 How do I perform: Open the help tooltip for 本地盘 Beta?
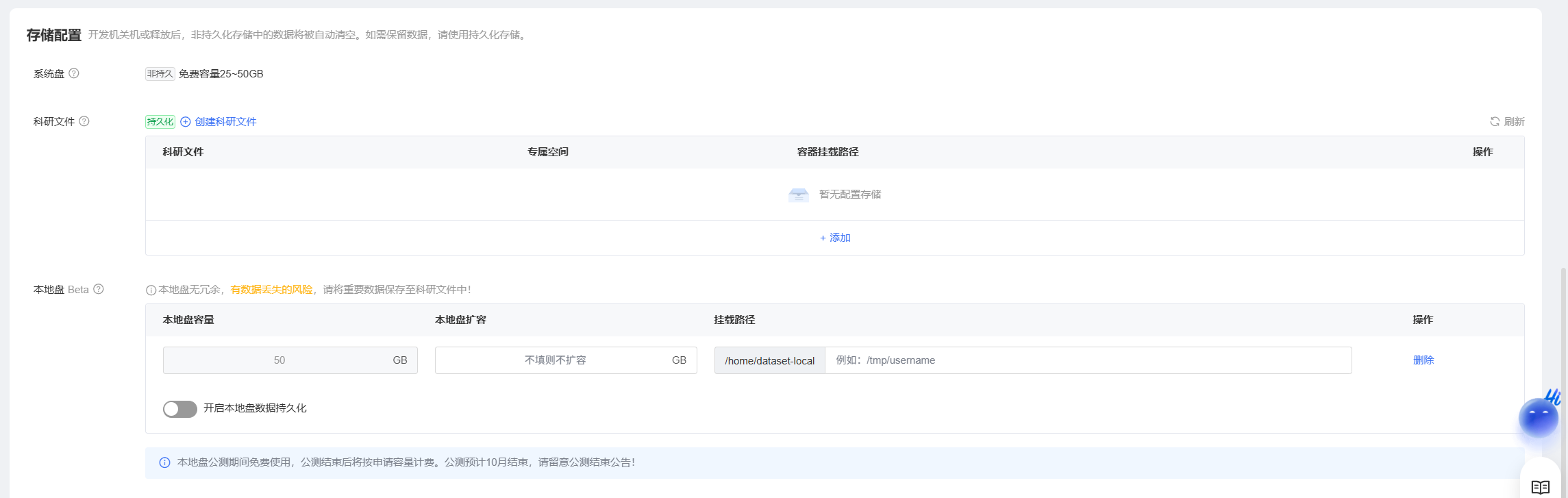99,289
